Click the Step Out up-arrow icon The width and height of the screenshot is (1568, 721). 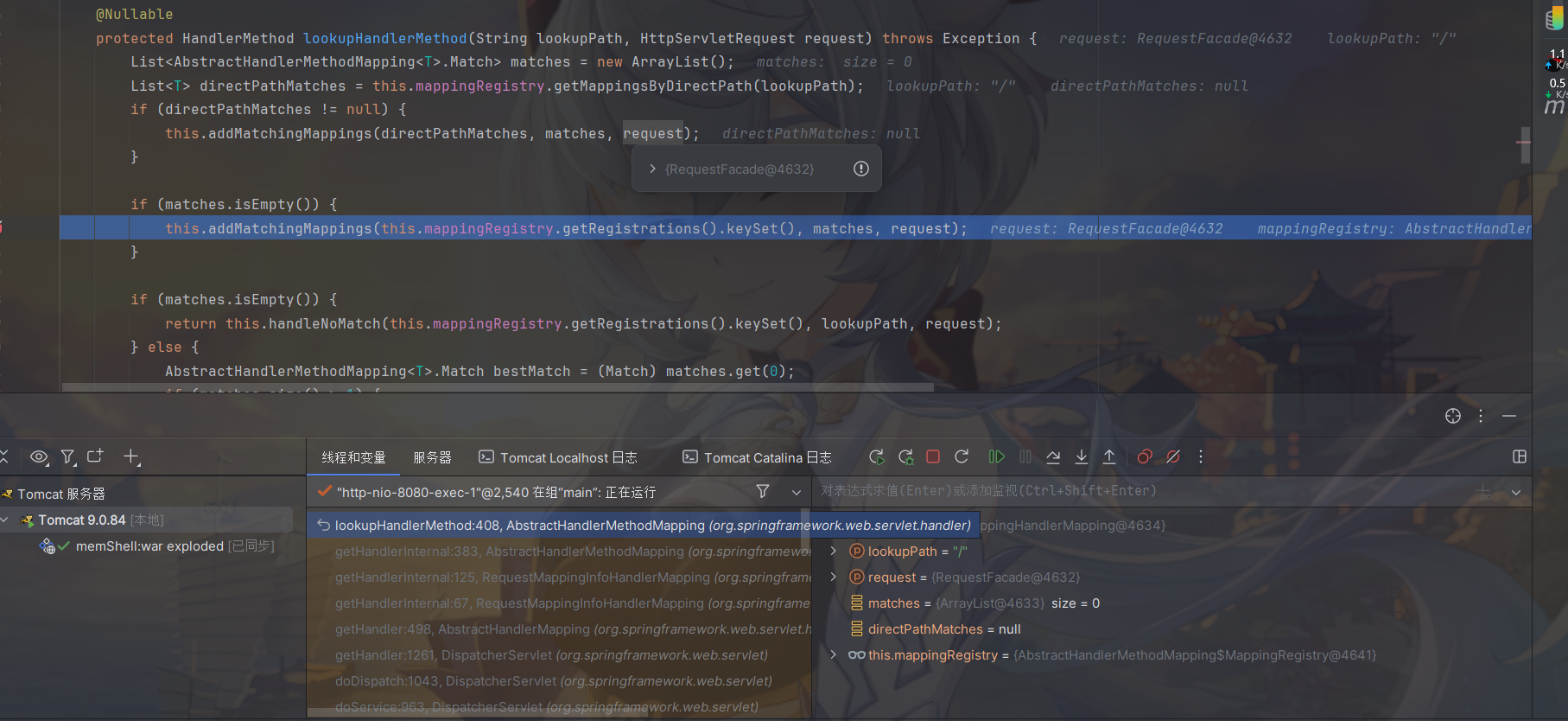coord(1109,456)
